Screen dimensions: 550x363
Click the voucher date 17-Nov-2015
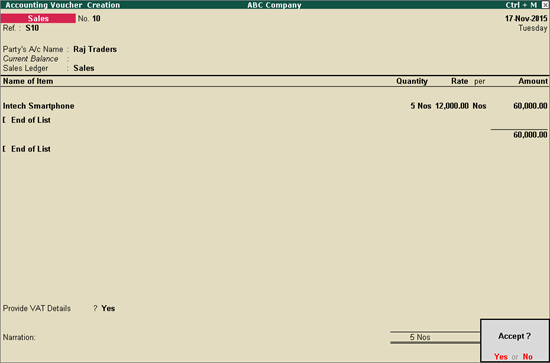(526, 19)
